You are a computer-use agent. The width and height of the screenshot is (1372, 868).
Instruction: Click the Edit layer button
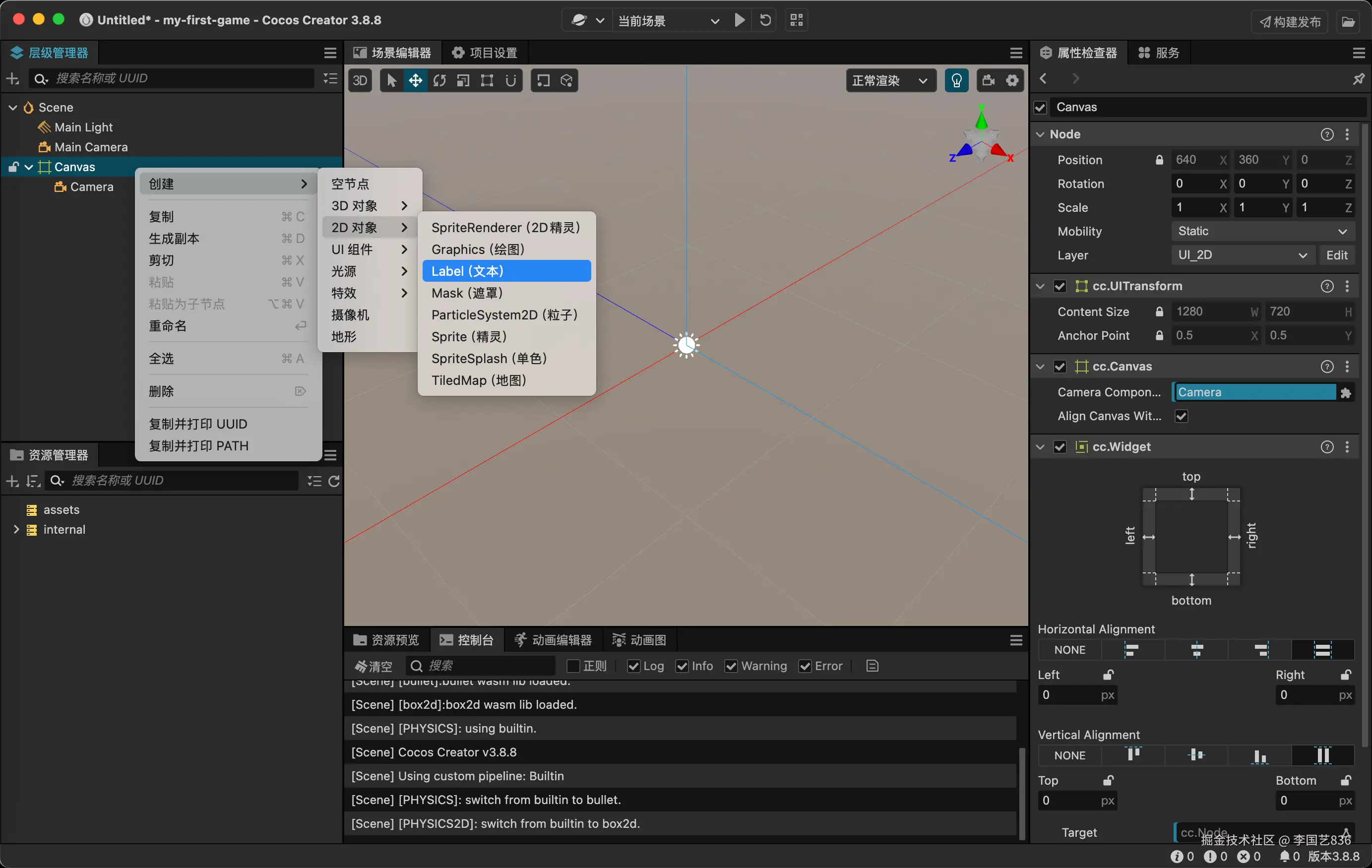1336,255
